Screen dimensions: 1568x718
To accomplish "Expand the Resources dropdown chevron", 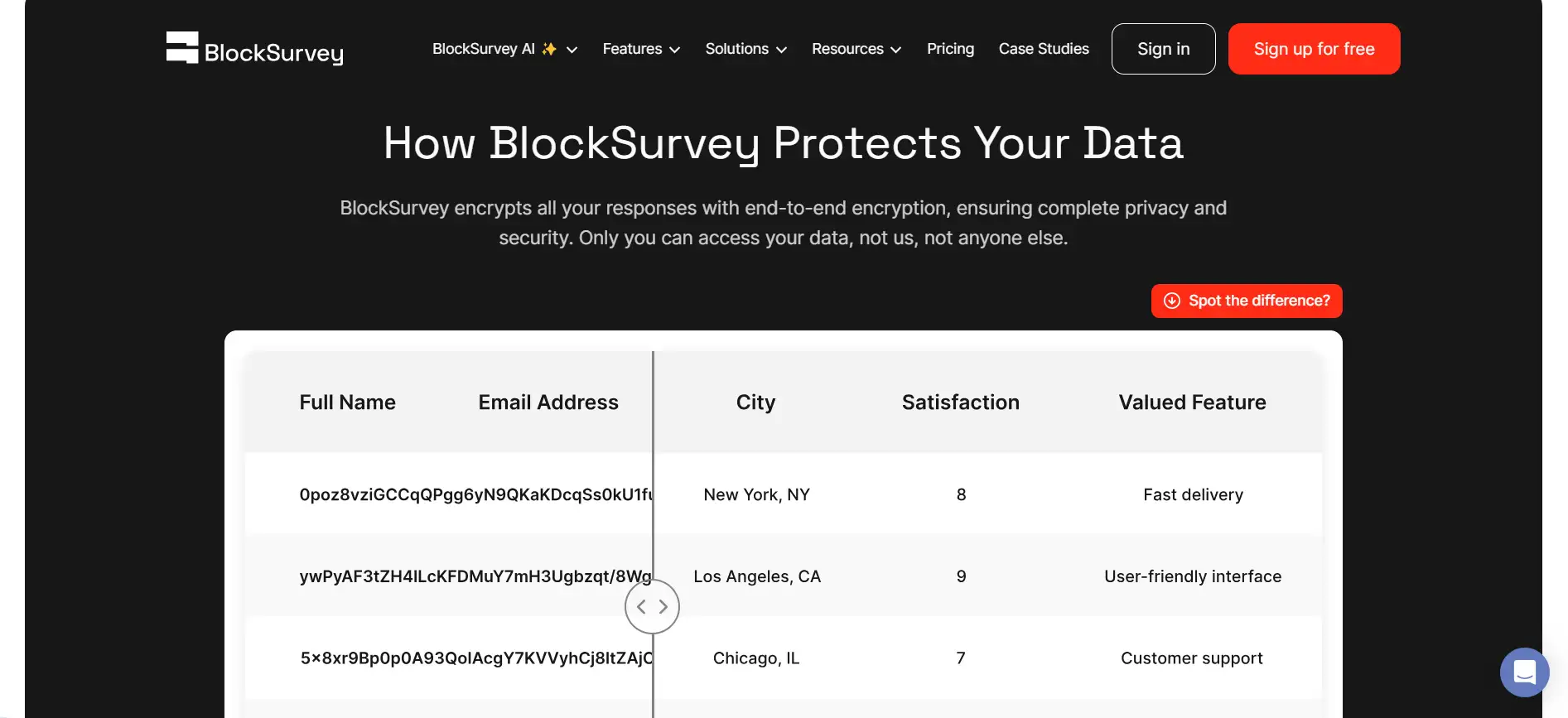I will click(895, 50).
